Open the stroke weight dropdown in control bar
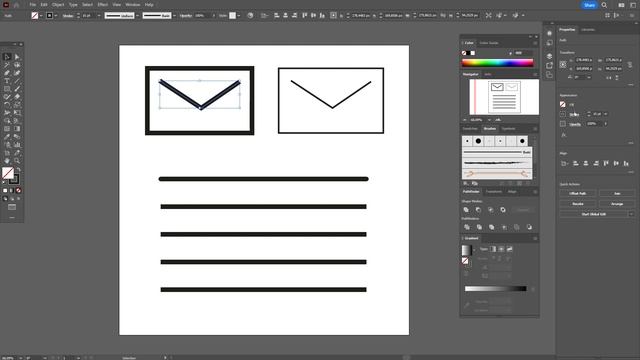 click(x=99, y=16)
